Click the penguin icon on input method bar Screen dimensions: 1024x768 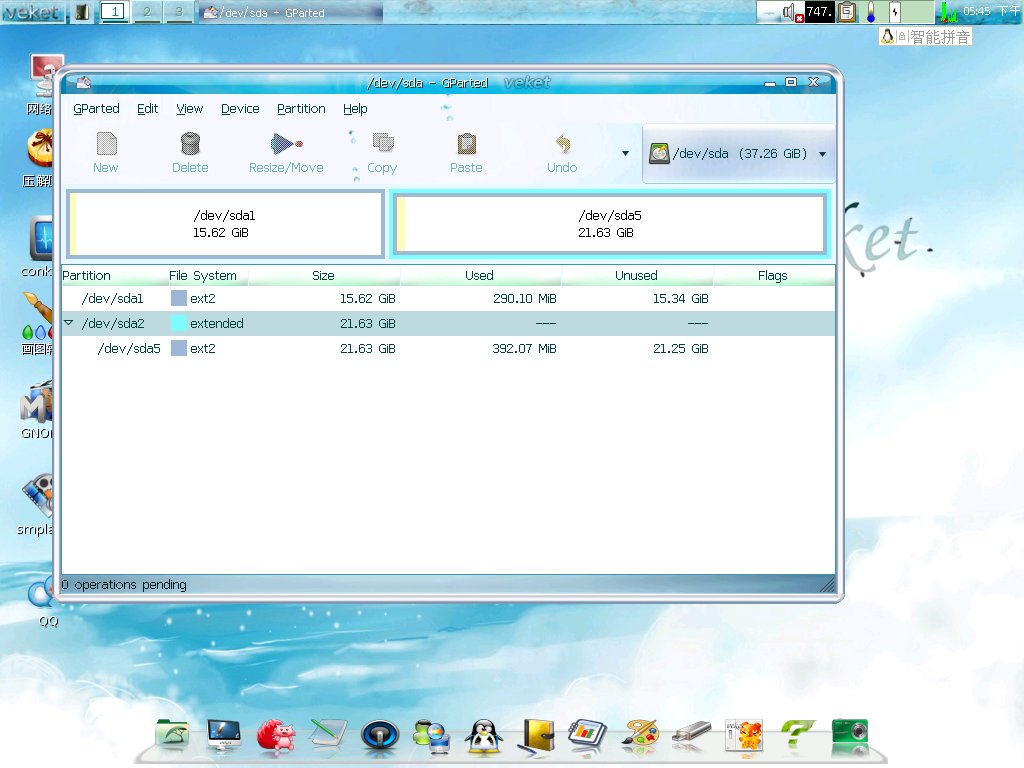888,37
